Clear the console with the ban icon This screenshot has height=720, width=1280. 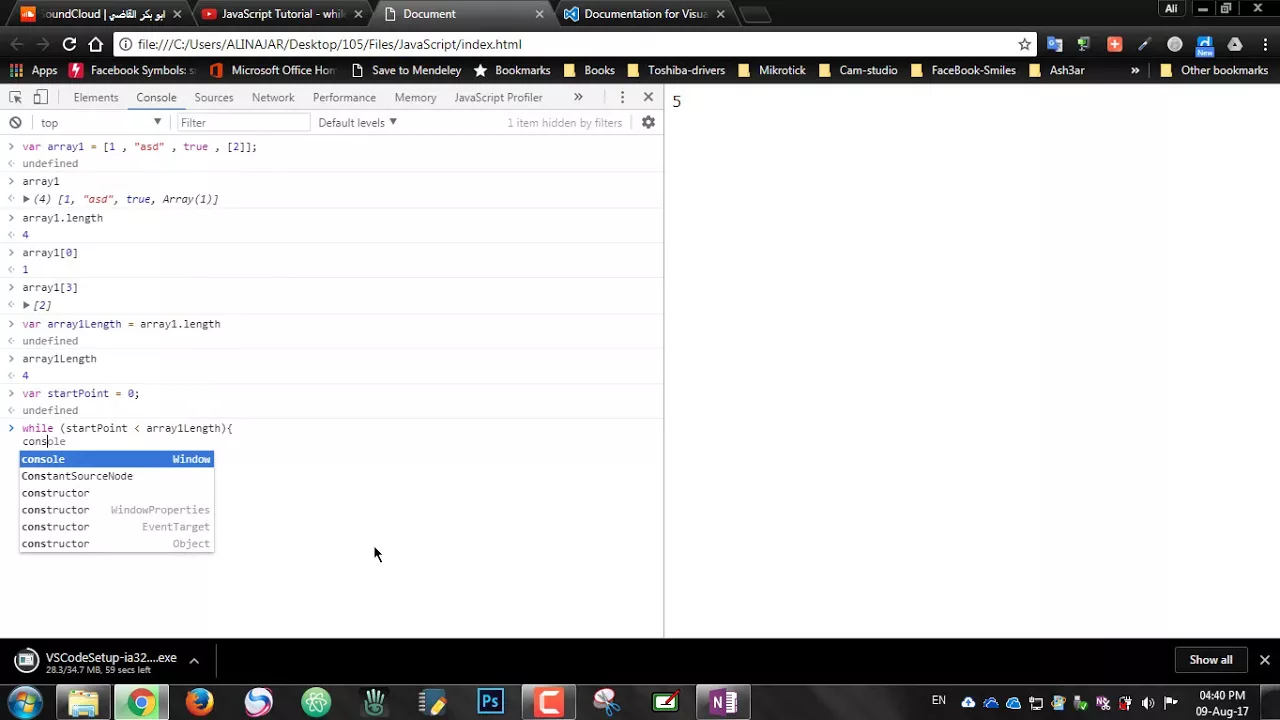point(15,122)
